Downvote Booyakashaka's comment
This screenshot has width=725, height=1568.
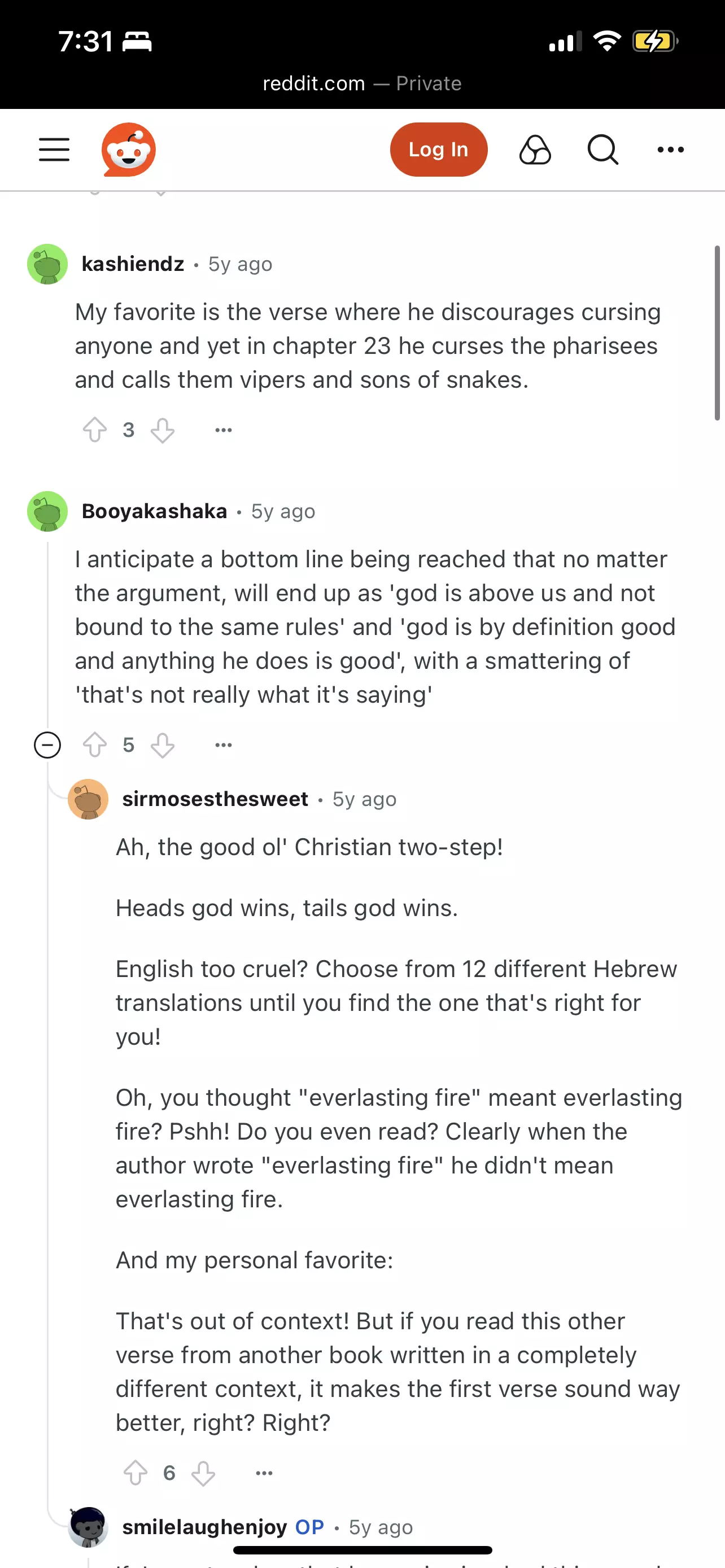coord(163,745)
